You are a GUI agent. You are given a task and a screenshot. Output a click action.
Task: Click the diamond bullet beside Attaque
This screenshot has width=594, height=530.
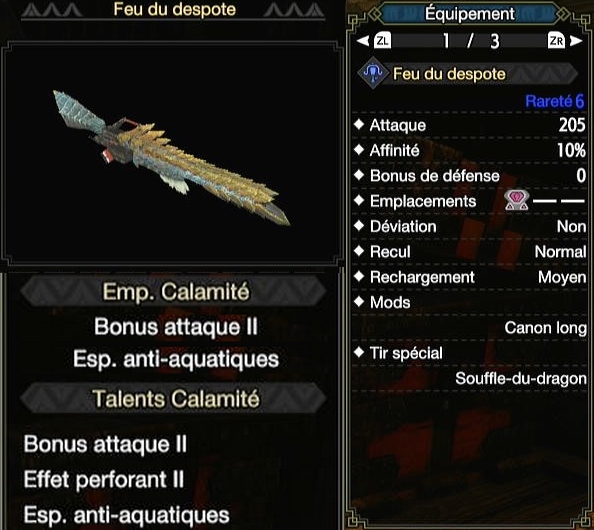pos(359,125)
